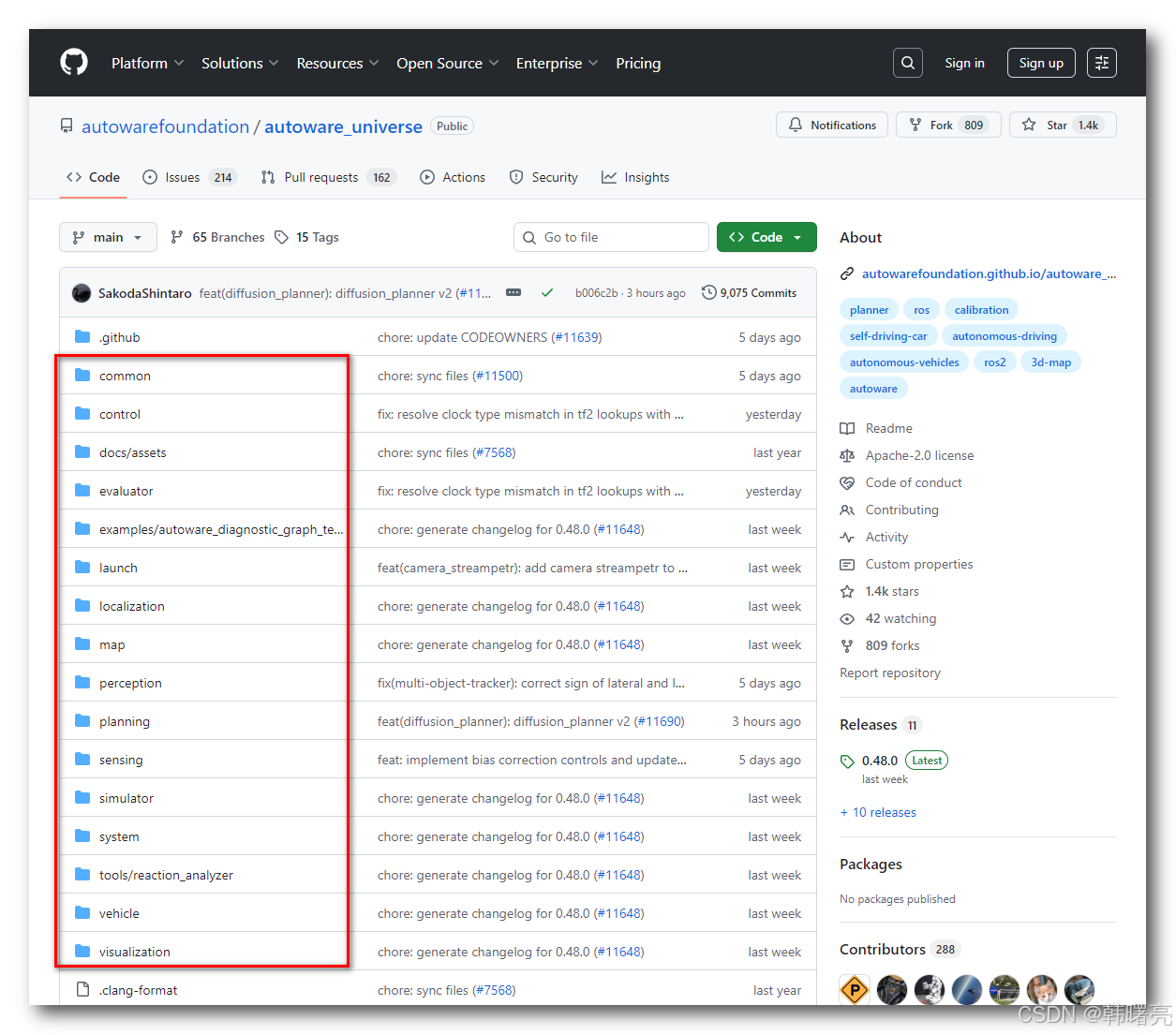Switch to the Pull requests tab
1176x1035 pixels.
(328, 177)
